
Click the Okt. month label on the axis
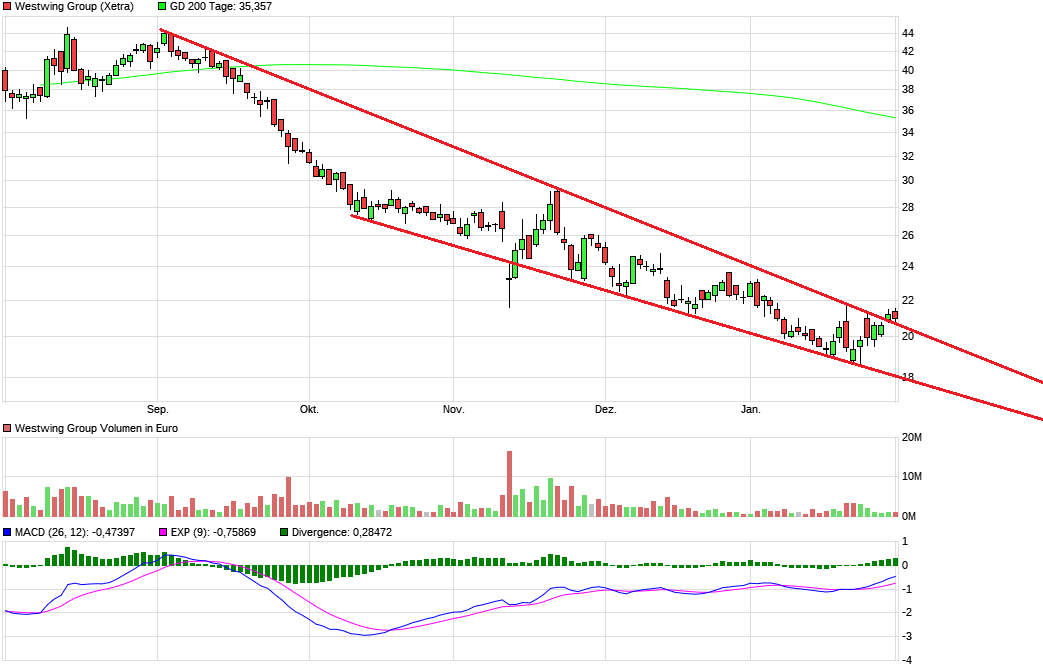click(309, 409)
